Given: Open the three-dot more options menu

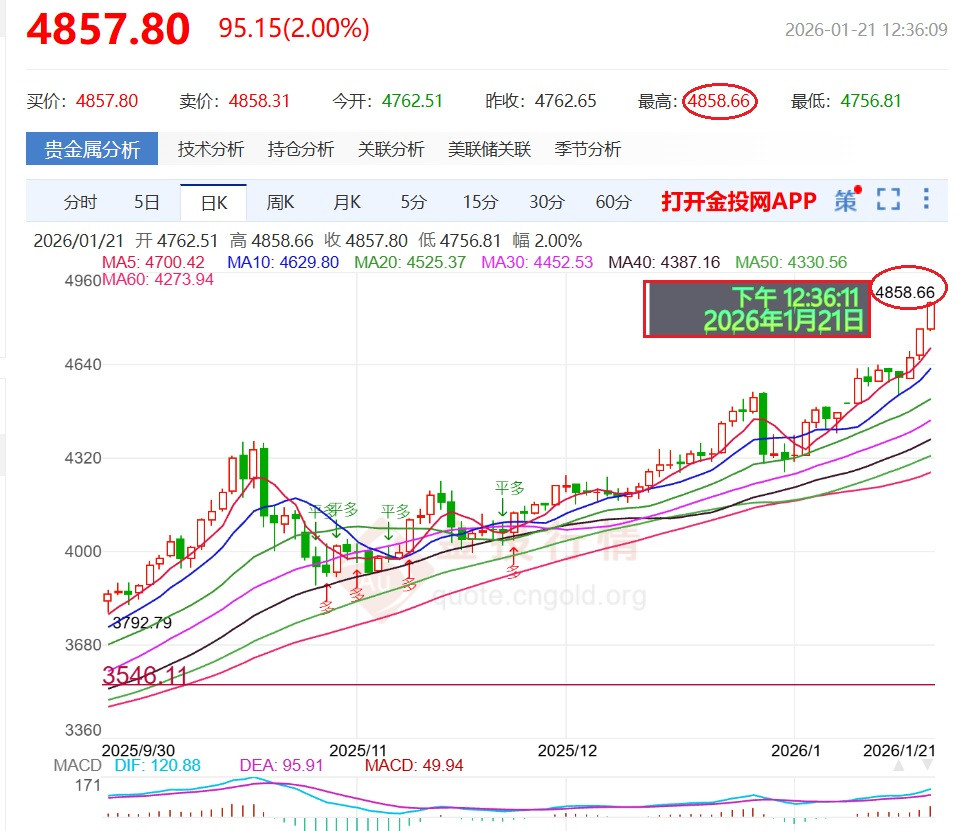Looking at the screenshot, I should click(x=926, y=199).
